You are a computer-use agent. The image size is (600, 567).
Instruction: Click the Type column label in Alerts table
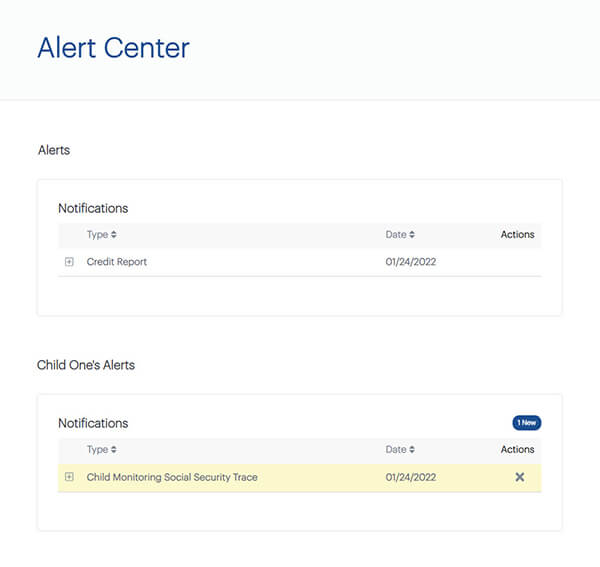click(97, 235)
